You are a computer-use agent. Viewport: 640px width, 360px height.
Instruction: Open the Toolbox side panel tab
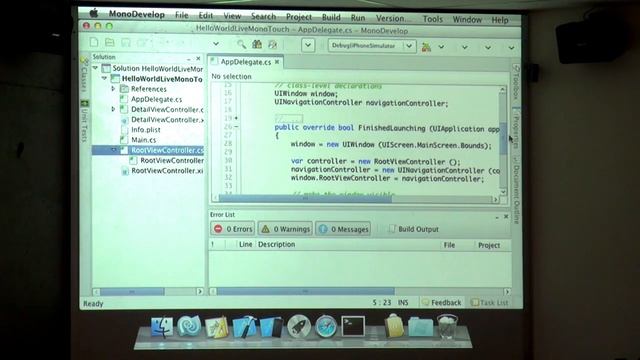click(516, 83)
